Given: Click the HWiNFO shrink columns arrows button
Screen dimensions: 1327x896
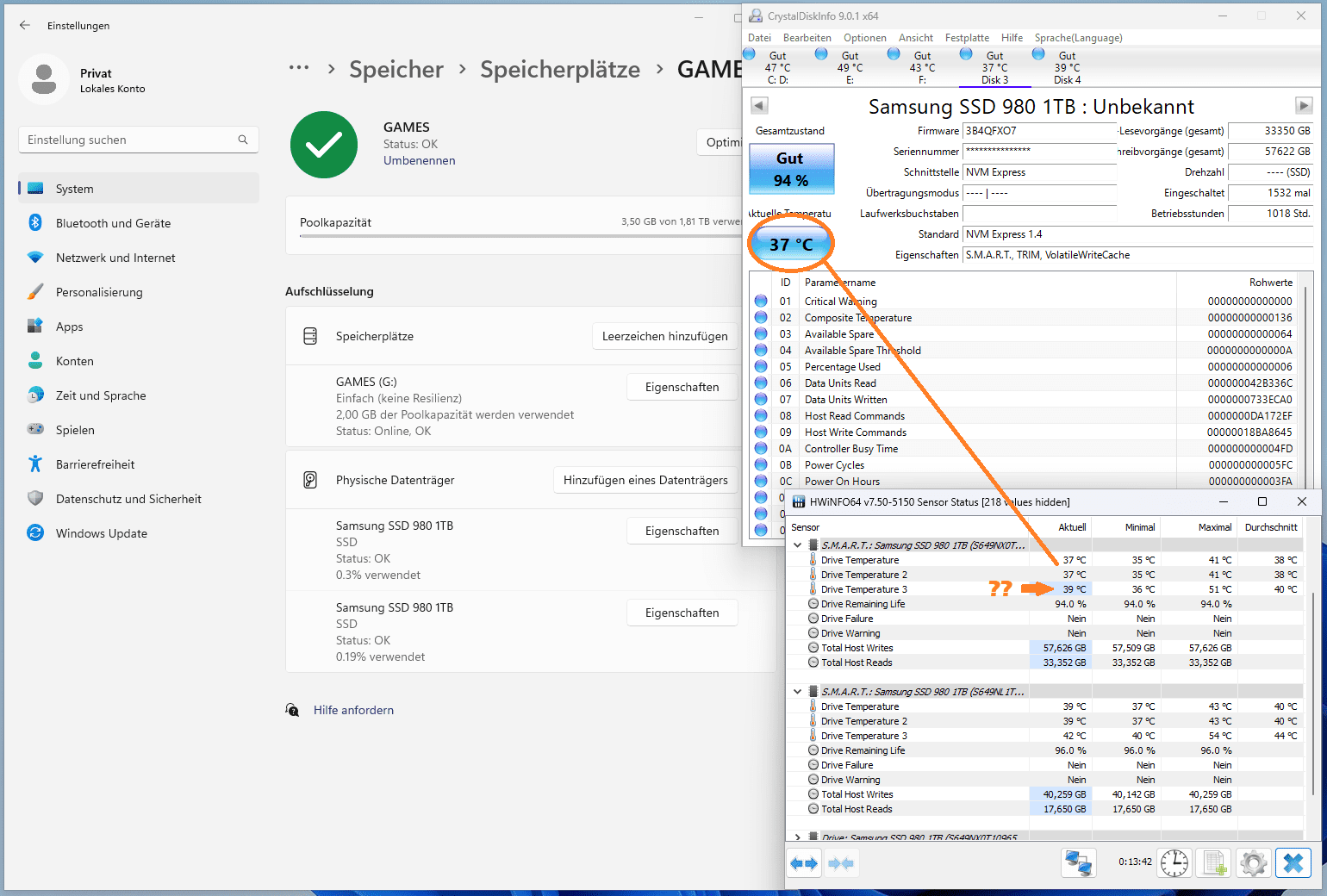Looking at the screenshot, I should [x=841, y=862].
